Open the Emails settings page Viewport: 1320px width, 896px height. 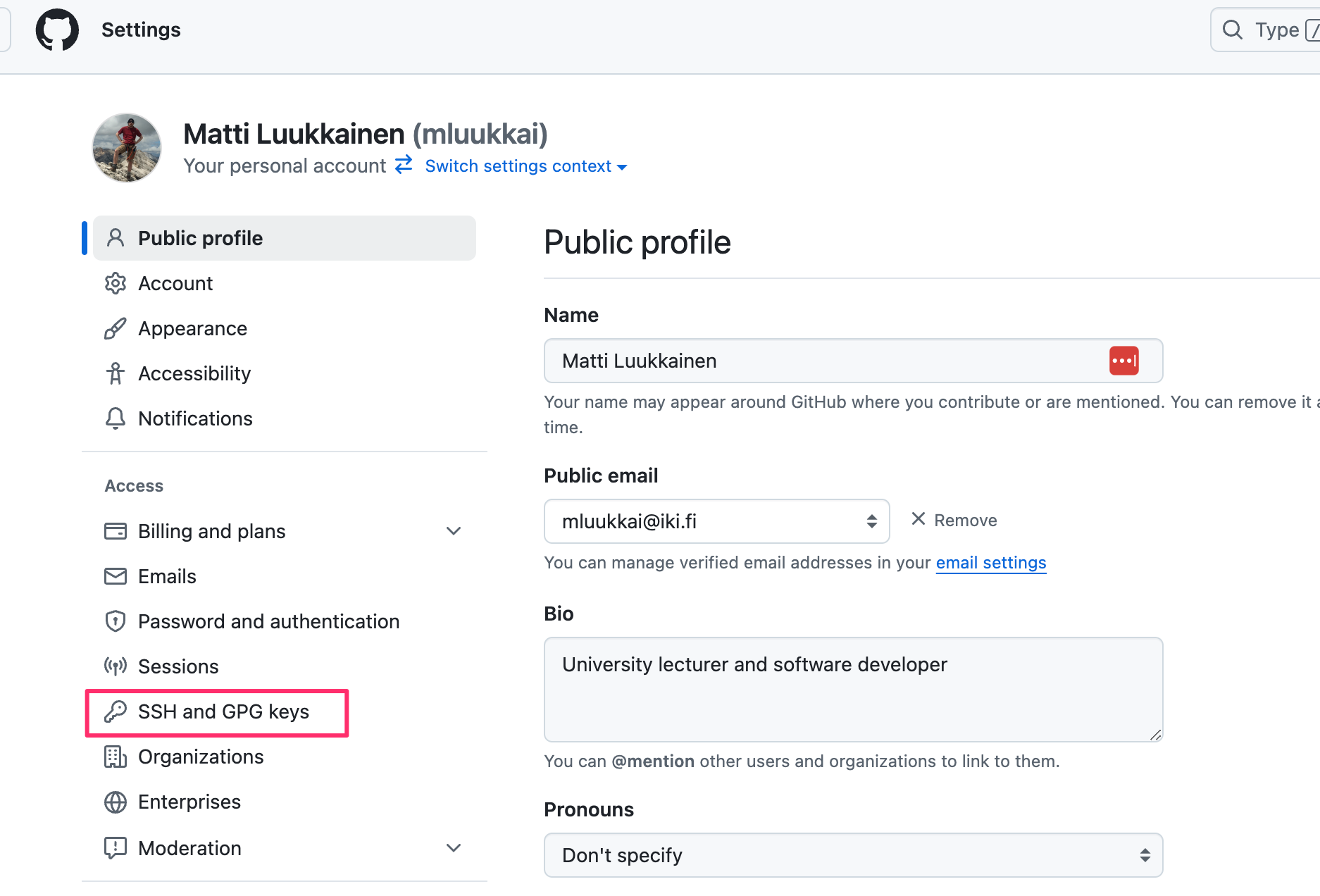167,576
